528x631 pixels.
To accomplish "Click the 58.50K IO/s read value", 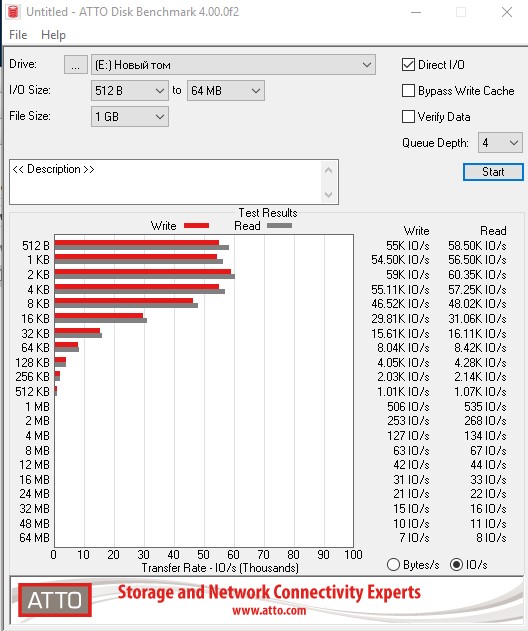I will click(477, 245).
